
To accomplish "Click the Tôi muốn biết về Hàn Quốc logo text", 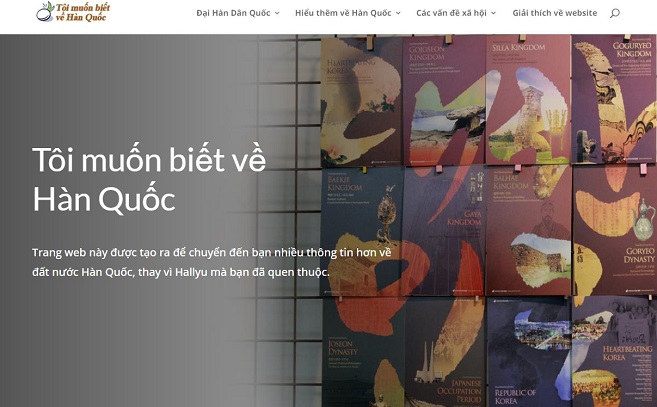I will [83, 12].
